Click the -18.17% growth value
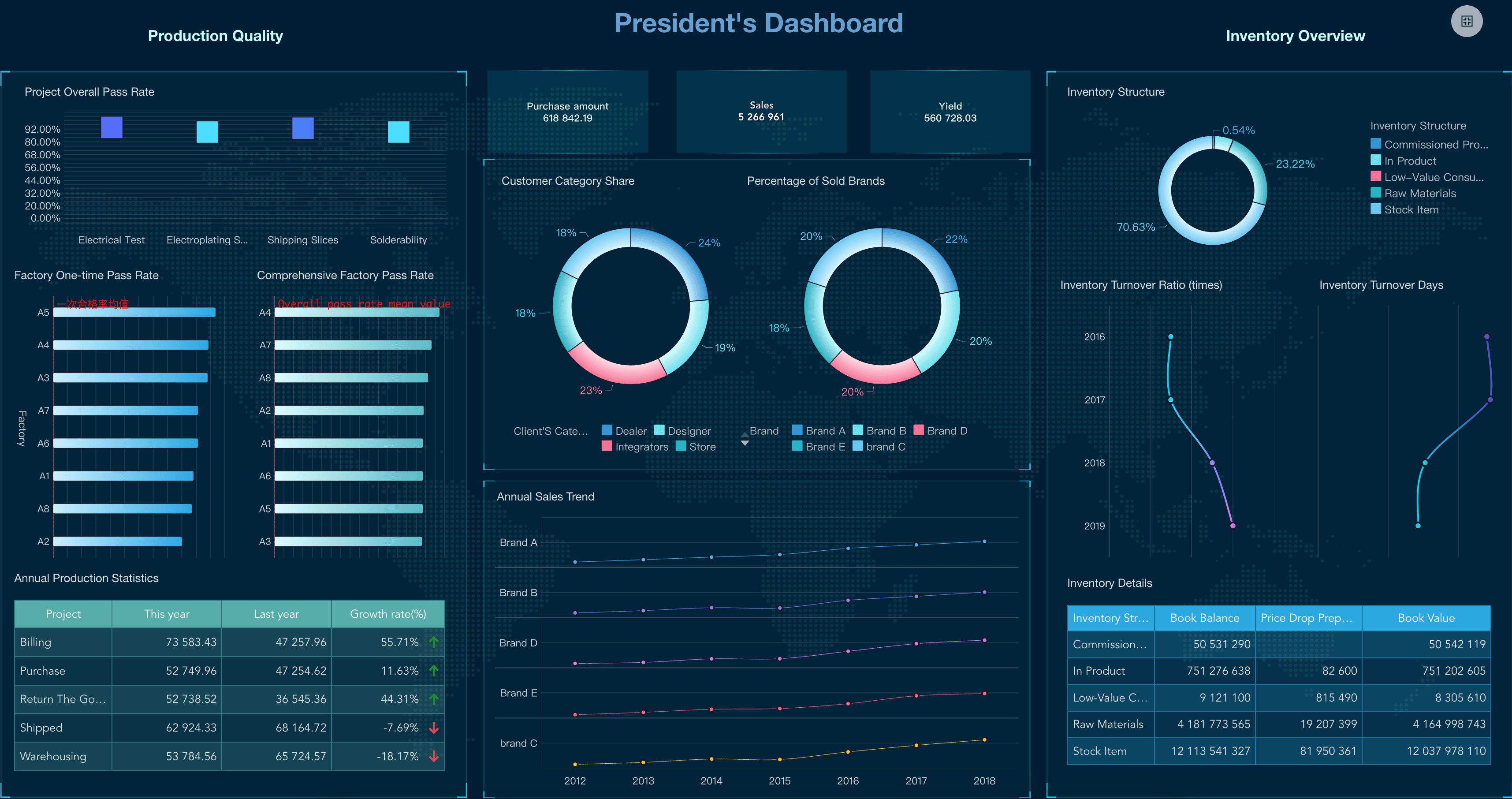This screenshot has width=1512, height=799. [x=397, y=756]
